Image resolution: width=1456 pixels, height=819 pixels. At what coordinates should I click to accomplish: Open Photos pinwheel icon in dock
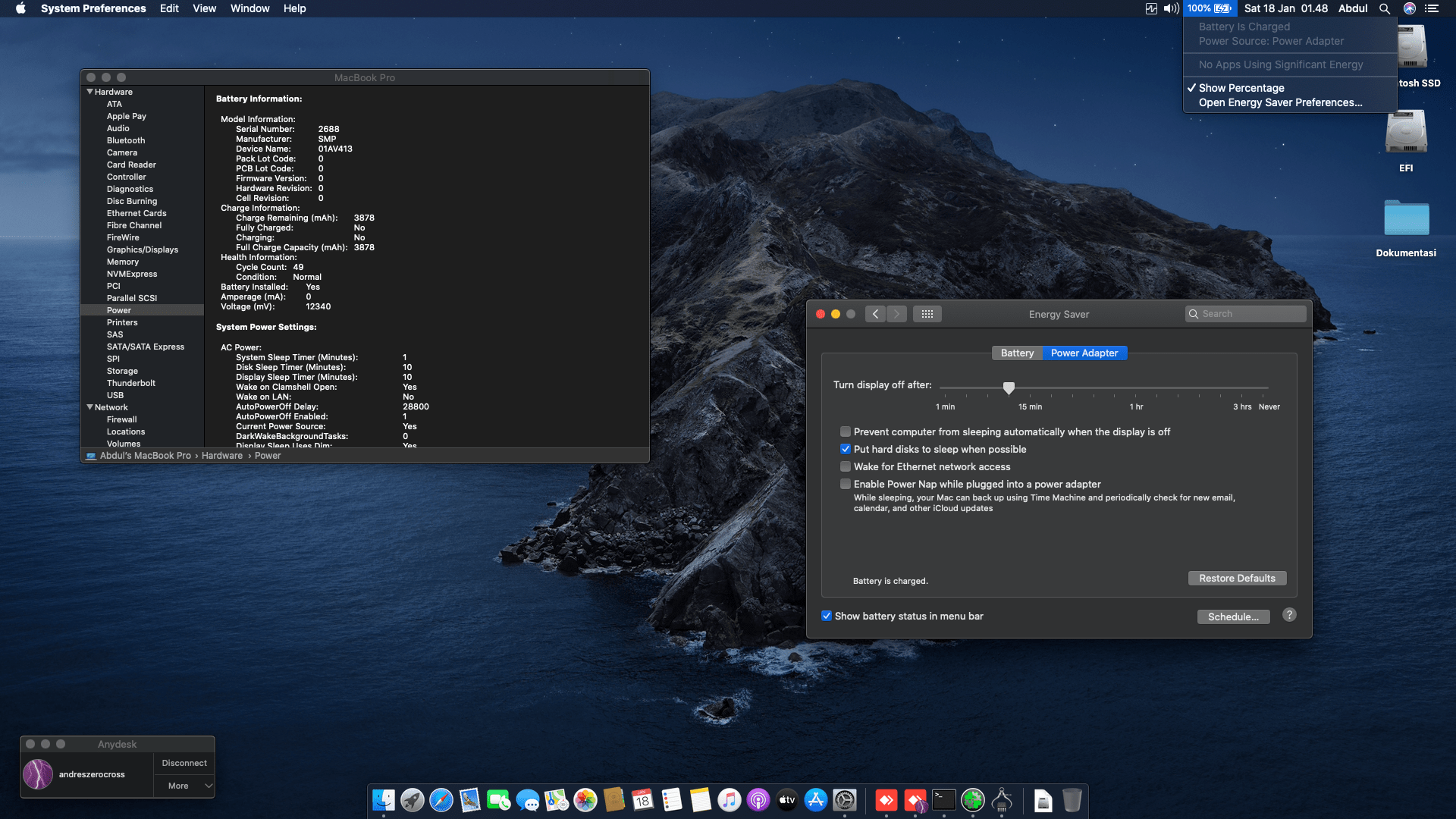click(x=585, y=800)
